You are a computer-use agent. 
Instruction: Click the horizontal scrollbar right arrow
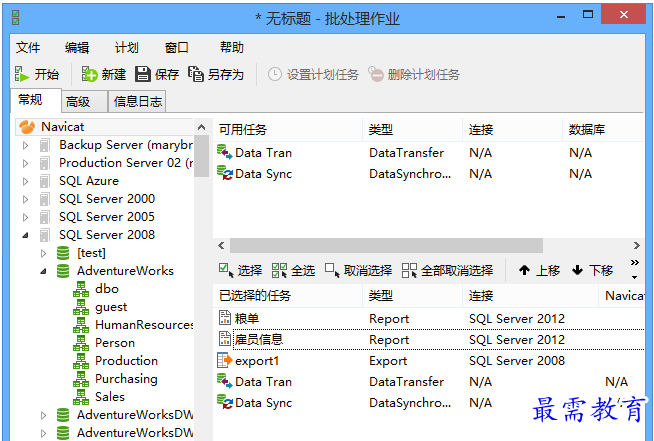(x=636, y=245)
